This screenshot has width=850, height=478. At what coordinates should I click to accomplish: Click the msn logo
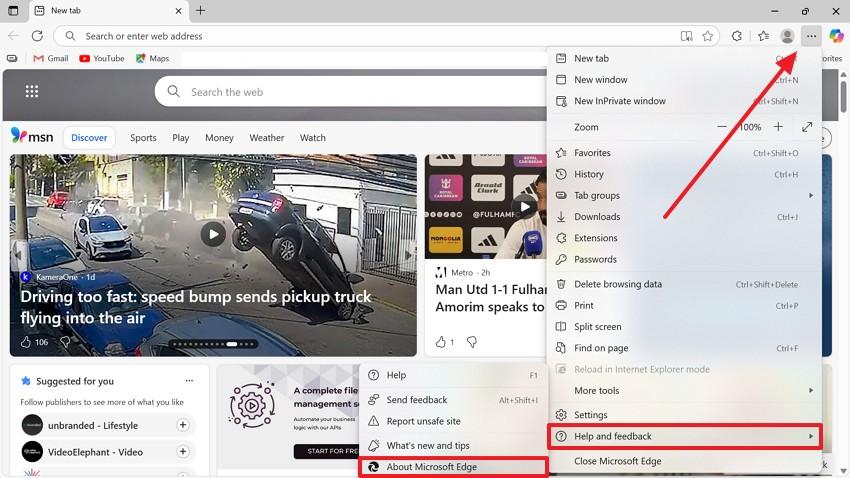pyautogui.click(x=32, y=136)
